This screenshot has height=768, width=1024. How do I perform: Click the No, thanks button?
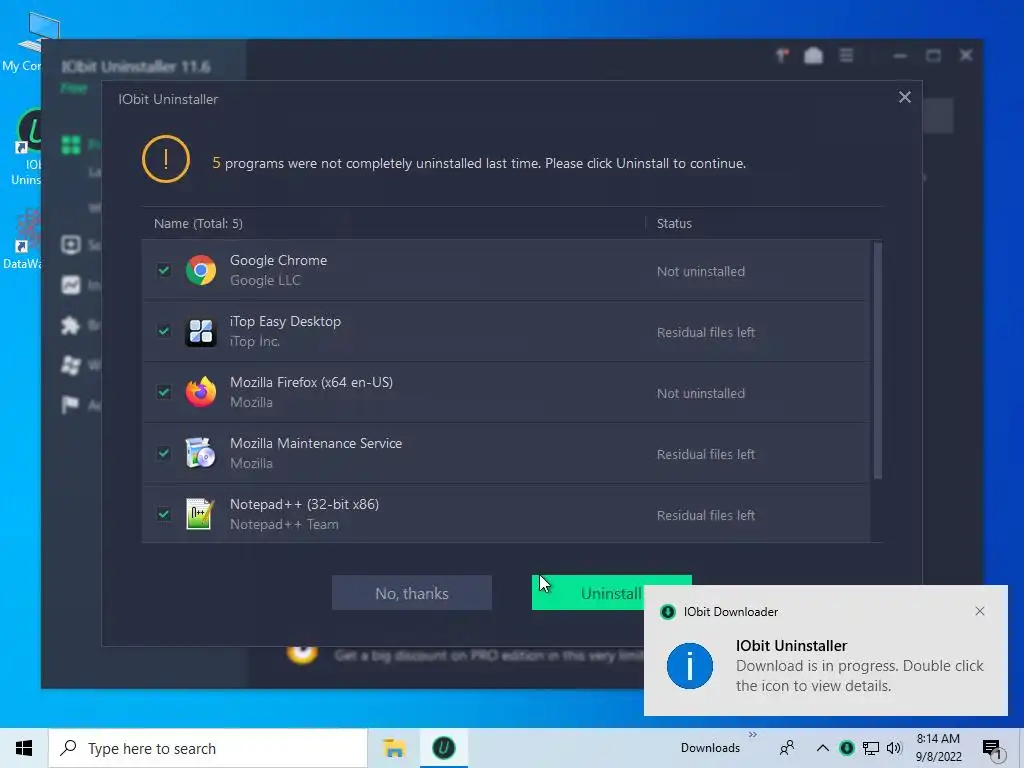[x=411, y=593]
